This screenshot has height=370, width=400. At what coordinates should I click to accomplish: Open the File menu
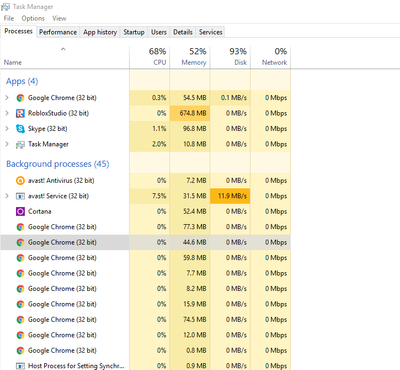(9, 18)
